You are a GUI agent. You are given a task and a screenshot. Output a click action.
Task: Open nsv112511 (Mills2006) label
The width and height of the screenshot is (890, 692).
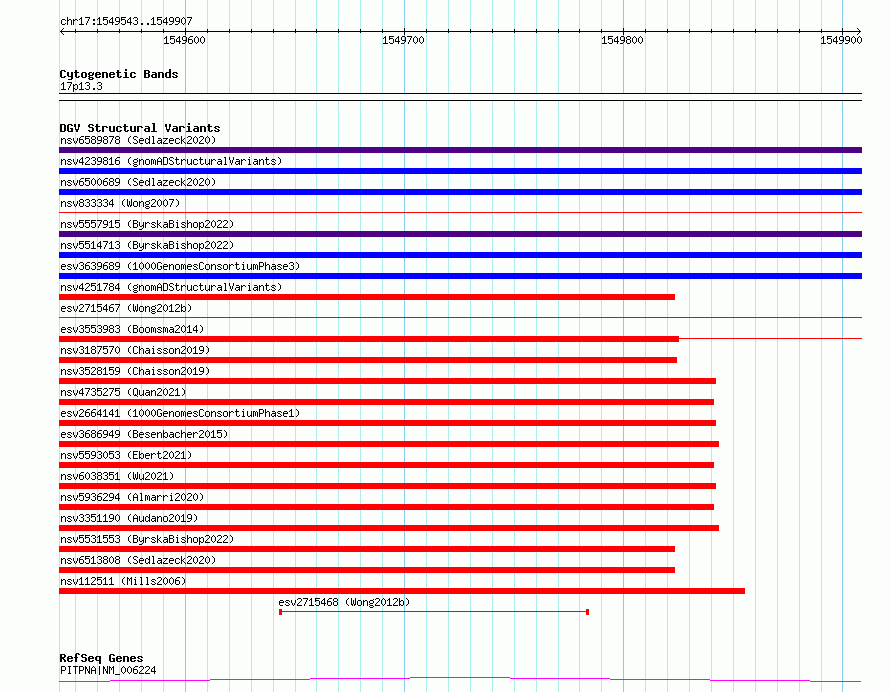tap(123, 581)
